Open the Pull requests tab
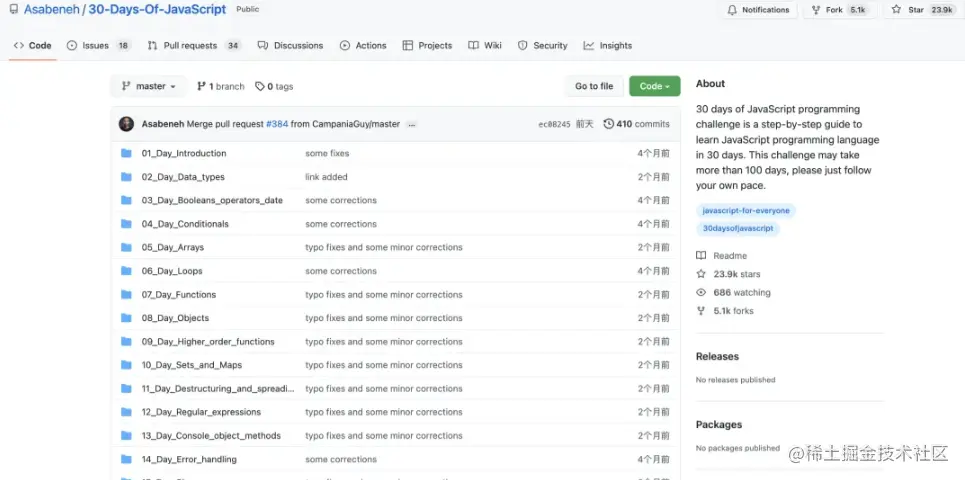 [193, 46]
